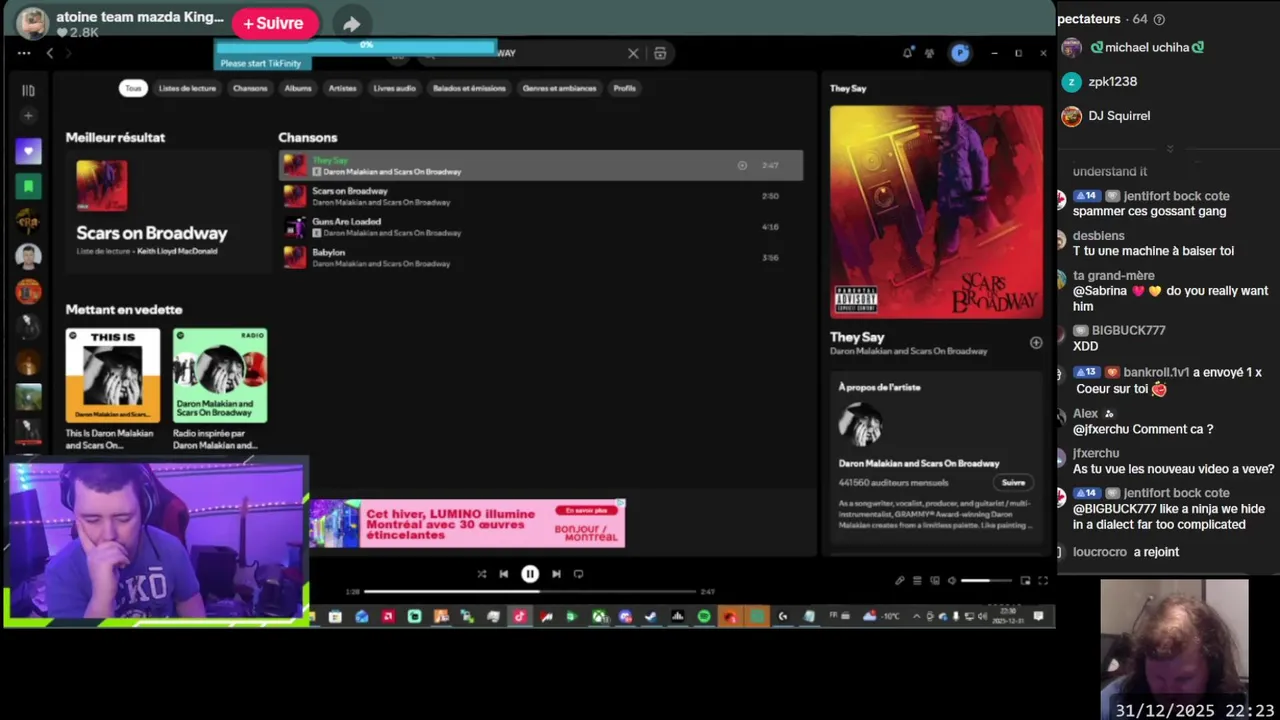Open Daron Malakian artist photo in About

pyautogui.click(x=860, y=425)
